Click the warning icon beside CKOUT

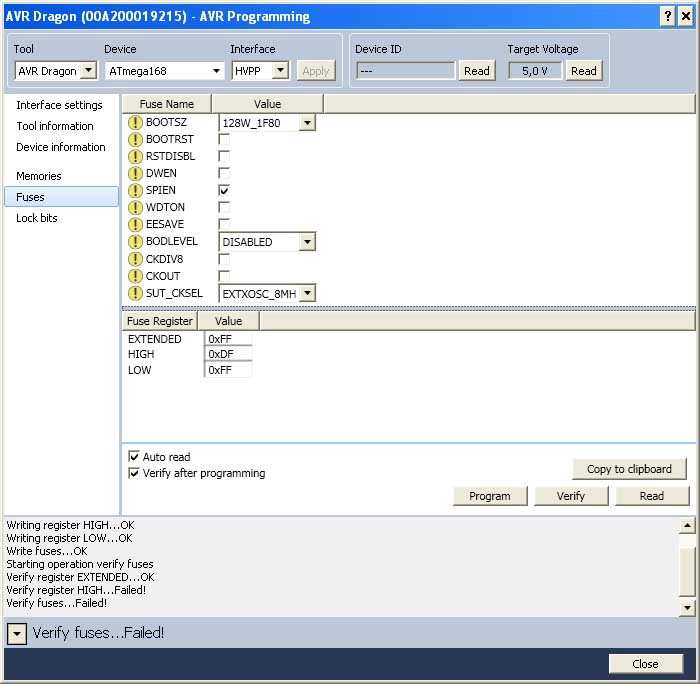(135, 276)
